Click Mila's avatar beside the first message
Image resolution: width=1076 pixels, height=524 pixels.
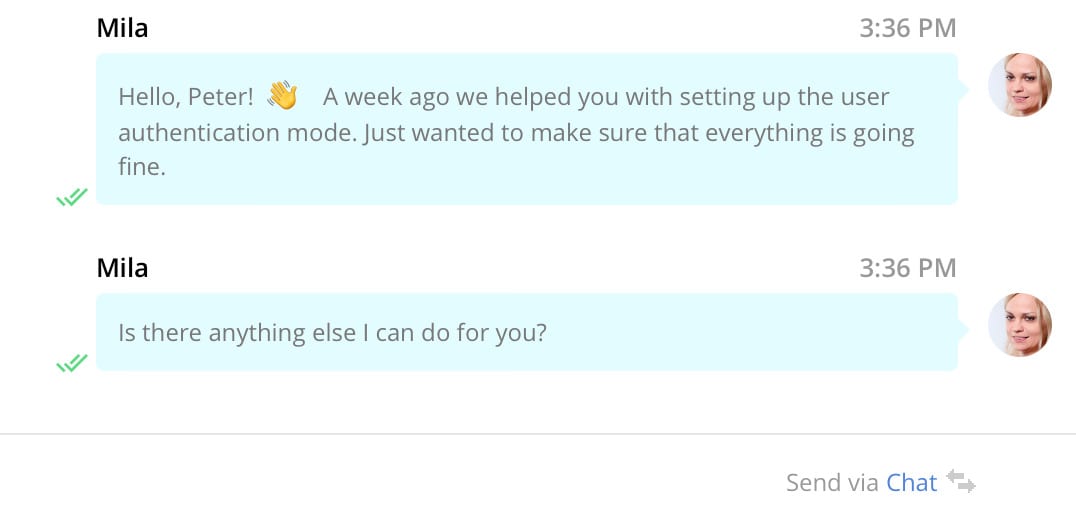pos(1019,85)
